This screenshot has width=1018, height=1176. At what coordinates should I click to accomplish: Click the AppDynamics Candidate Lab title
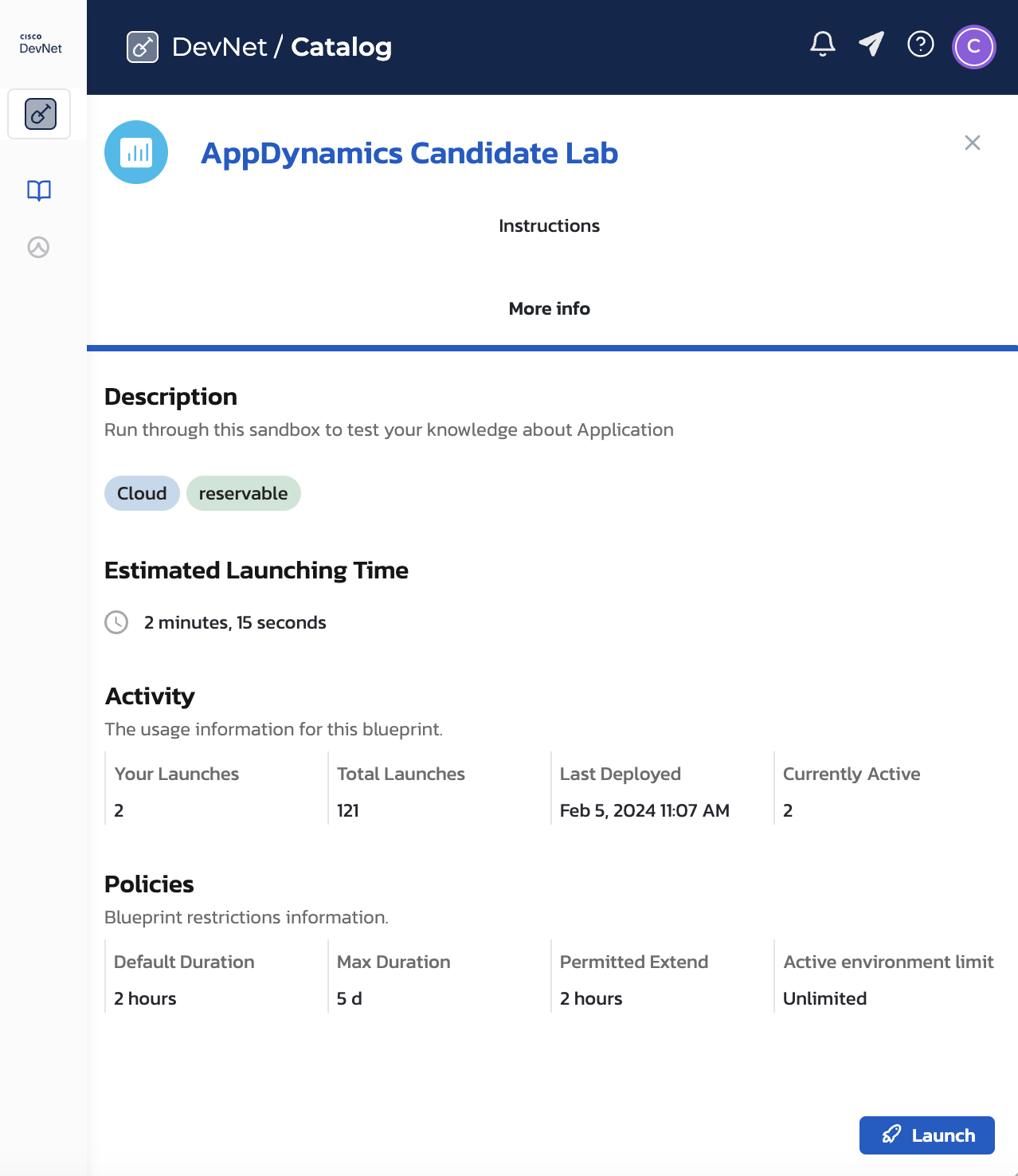point(409,153)
